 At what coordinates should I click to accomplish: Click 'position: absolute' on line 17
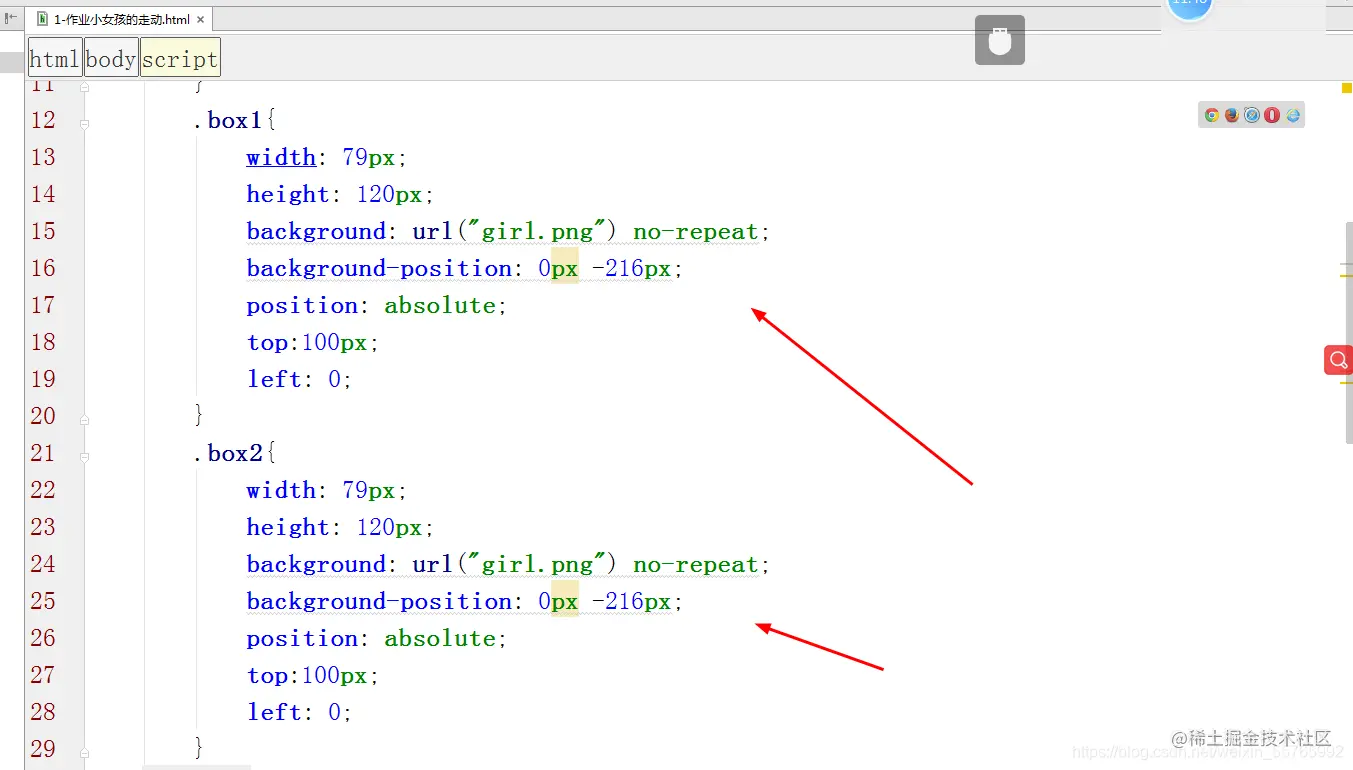(x=377, y=305)
